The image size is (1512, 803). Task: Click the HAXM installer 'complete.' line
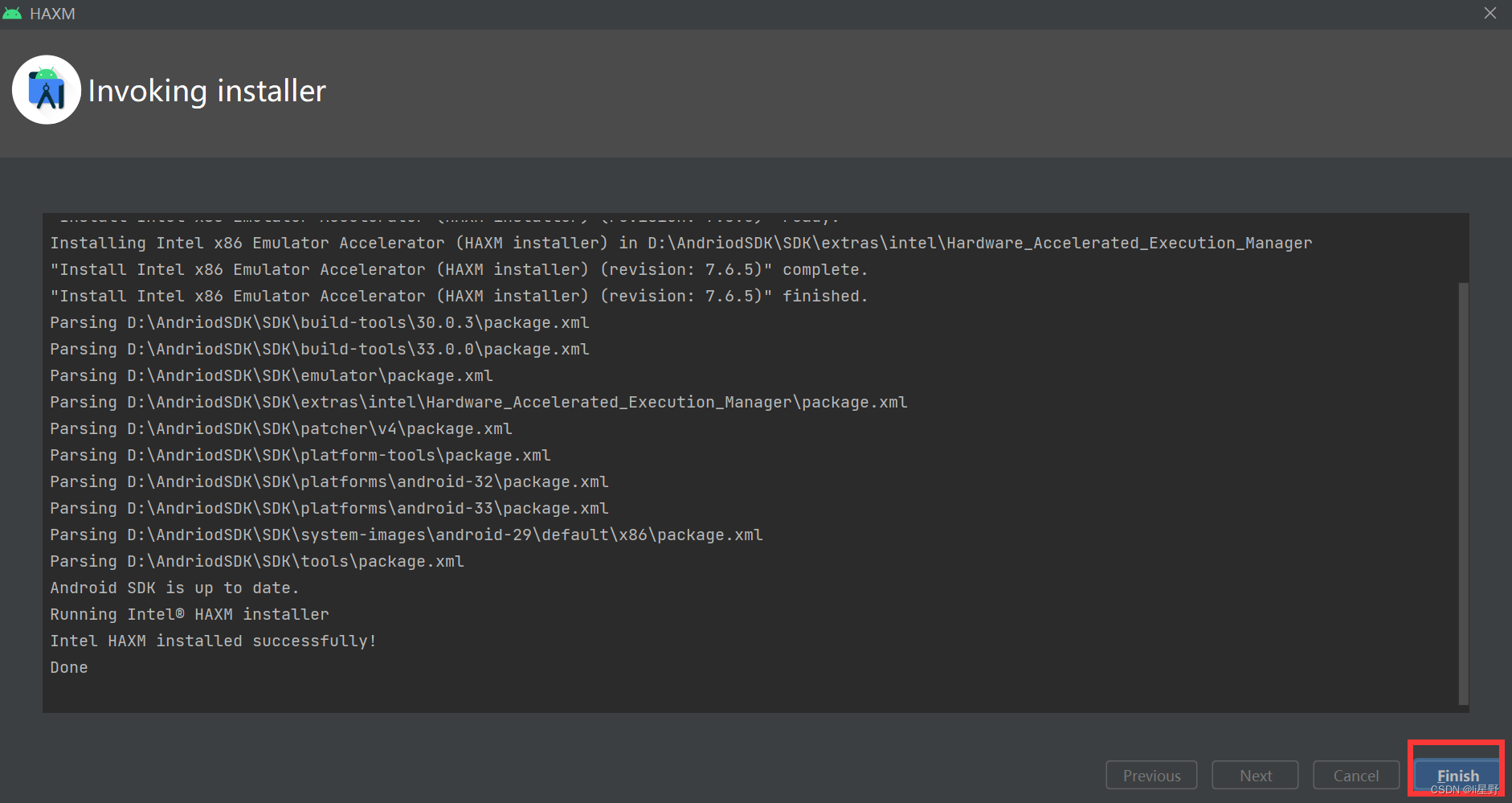[x=459, y=269]
